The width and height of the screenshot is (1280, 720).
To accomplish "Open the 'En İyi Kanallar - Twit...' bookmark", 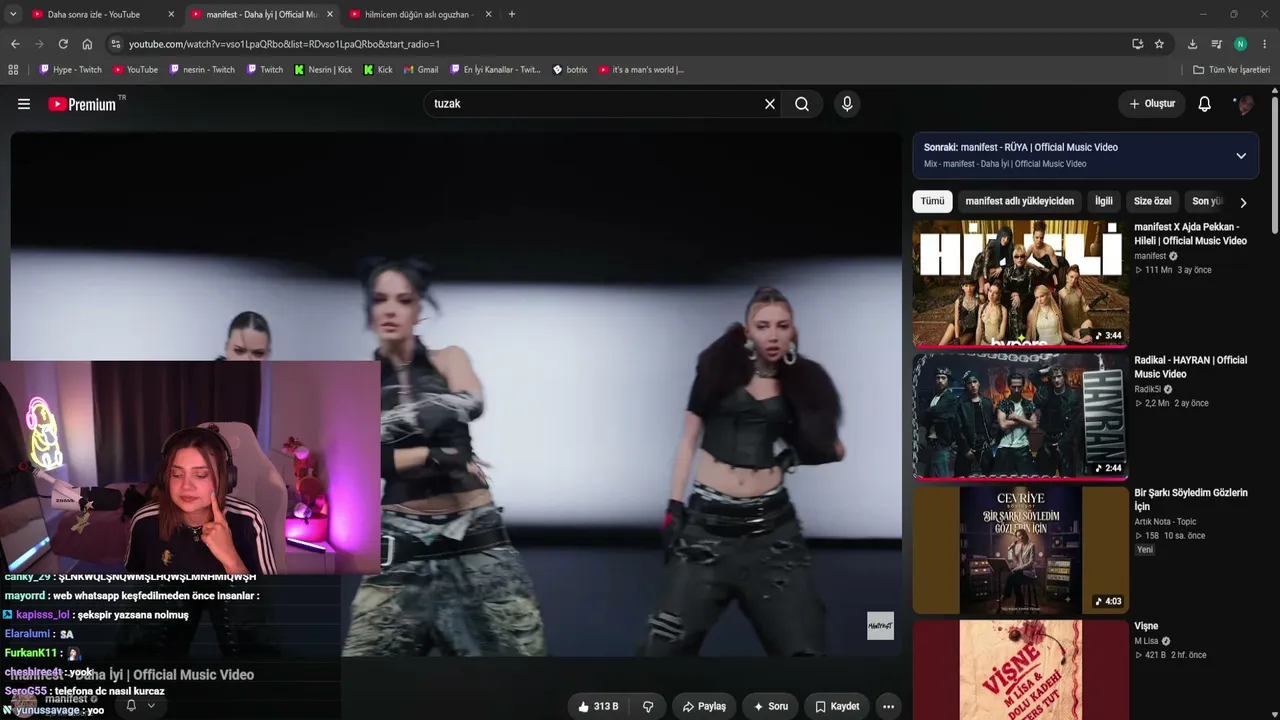I will [495, 70].
